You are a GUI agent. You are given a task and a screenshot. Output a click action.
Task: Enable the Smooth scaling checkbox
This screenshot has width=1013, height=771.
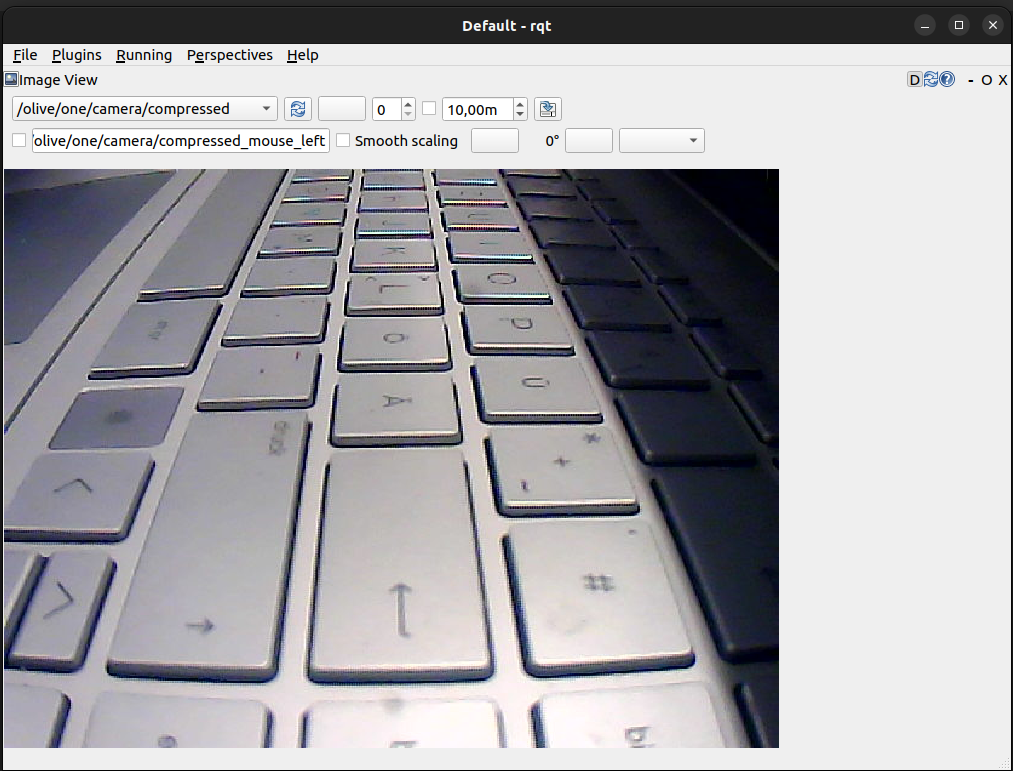tap(343, 141)
